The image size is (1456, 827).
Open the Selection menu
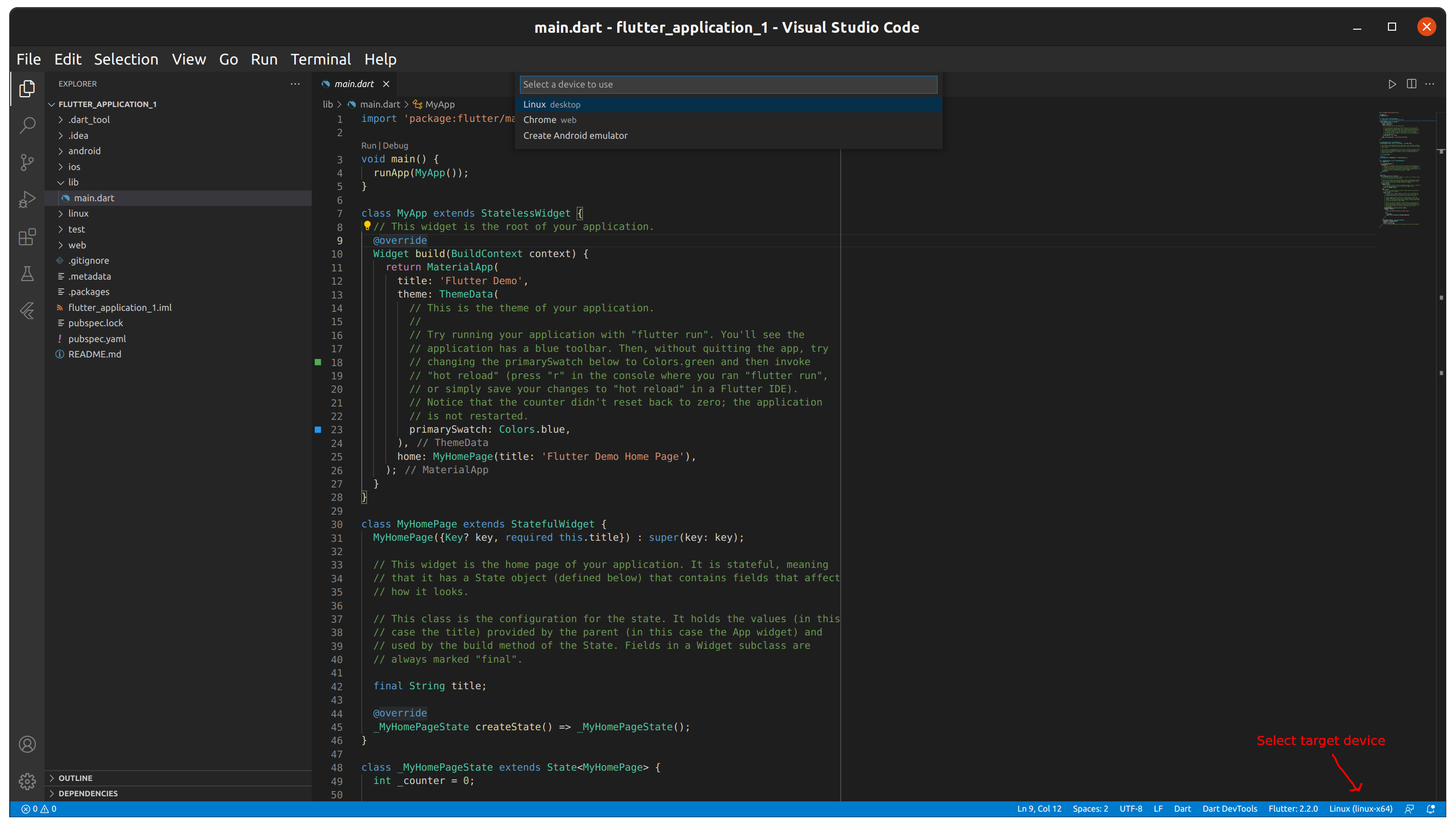(x=126, y=59)
